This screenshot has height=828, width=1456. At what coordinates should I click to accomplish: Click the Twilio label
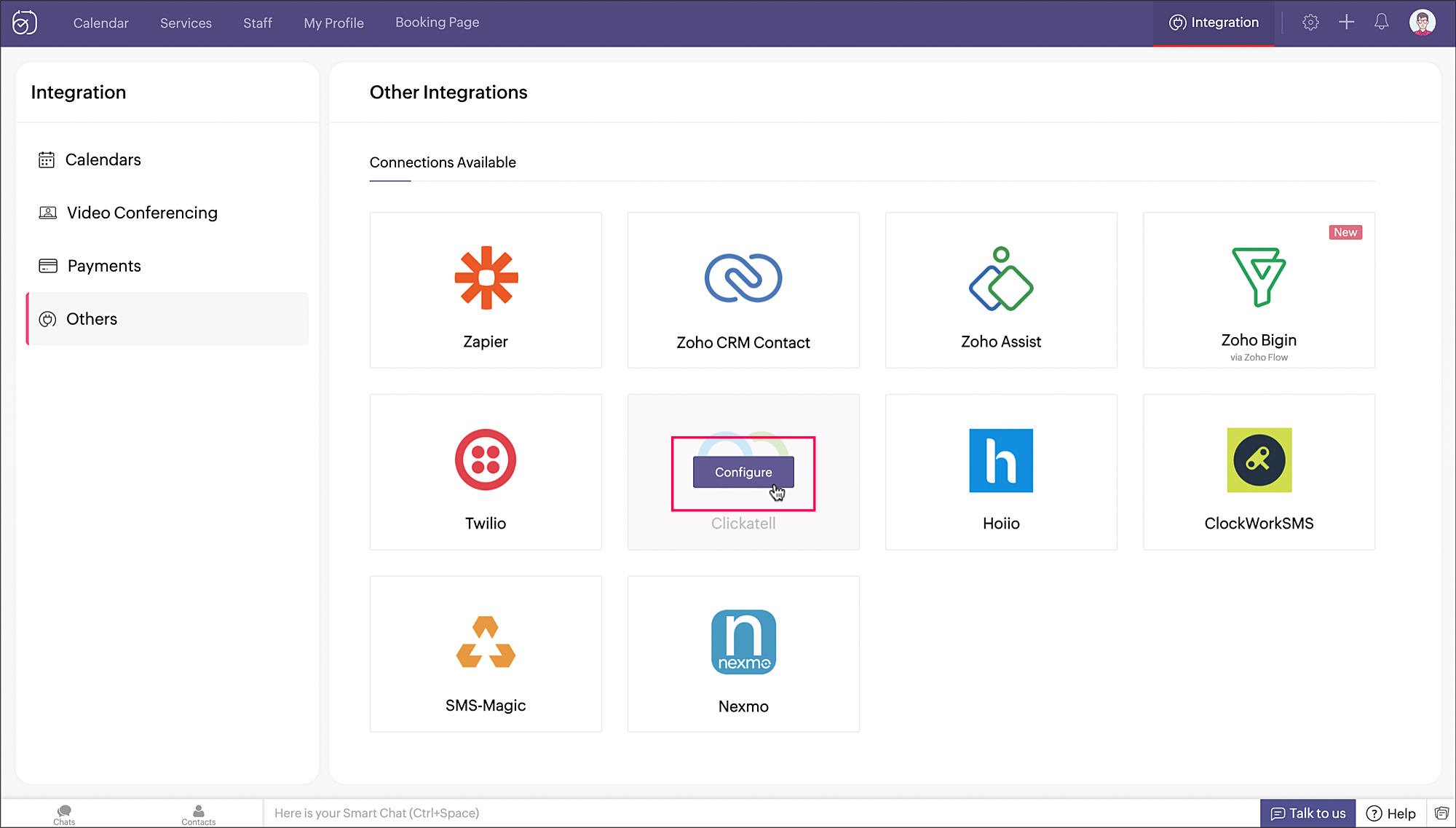486,524
